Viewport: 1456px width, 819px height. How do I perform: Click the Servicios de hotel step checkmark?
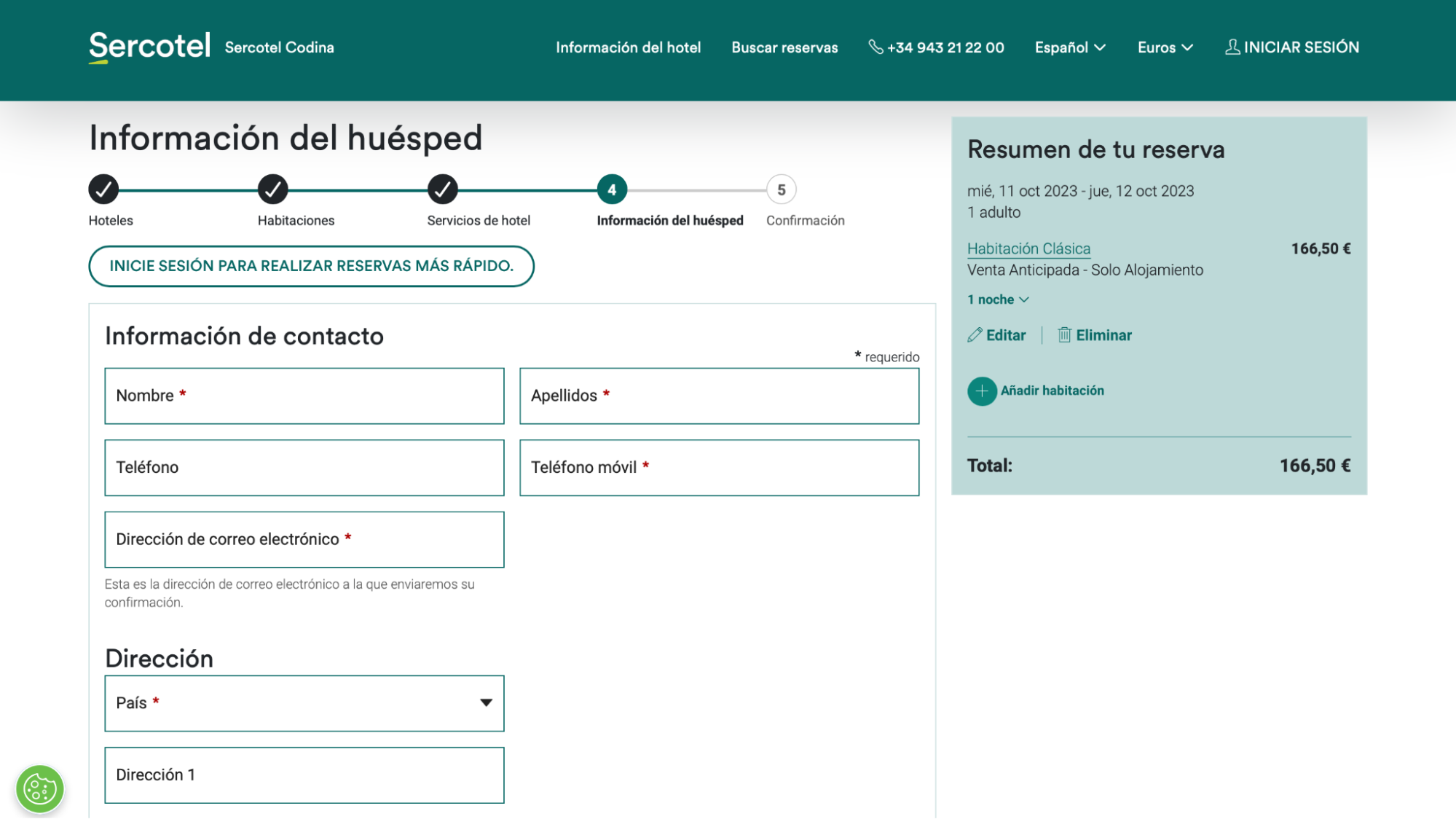point(443,189)
